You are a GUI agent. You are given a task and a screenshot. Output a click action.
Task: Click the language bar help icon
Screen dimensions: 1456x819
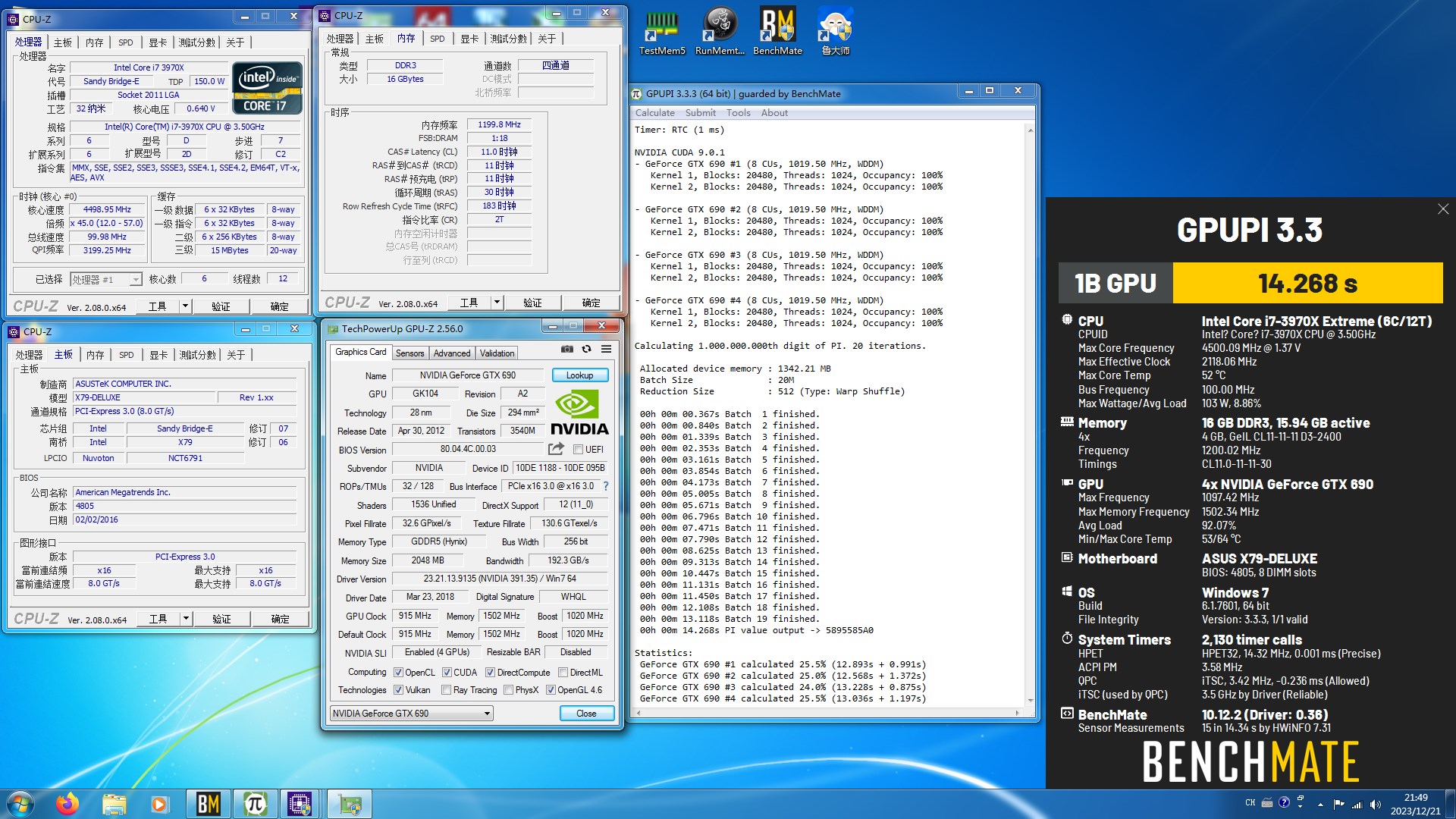pos(1284,802)
